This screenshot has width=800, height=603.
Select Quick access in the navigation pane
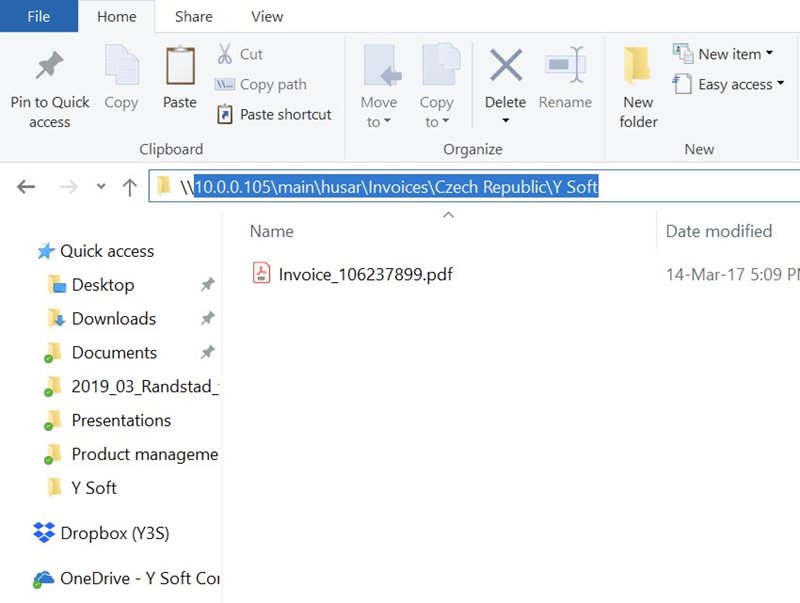point(107,251)
